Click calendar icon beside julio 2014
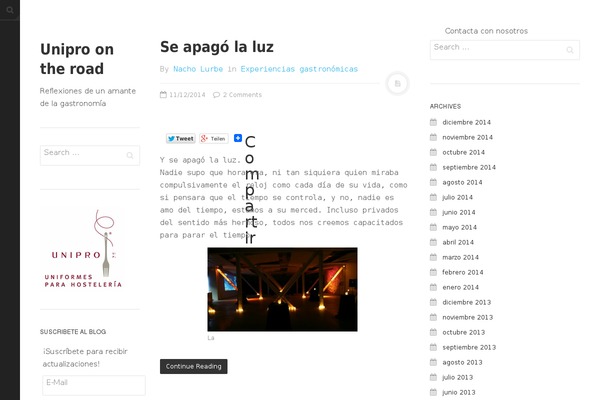600x400 pixels. [x=433, y=197]
